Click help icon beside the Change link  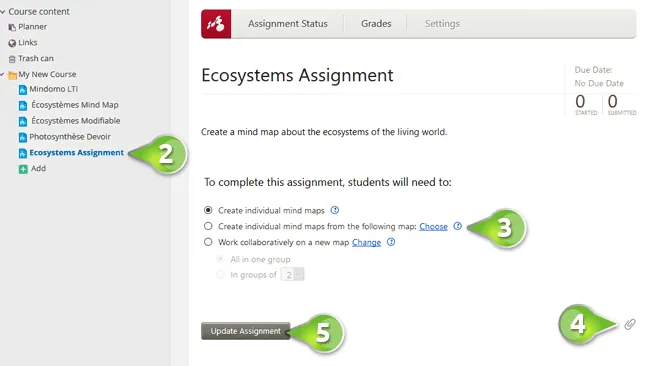point(390,242)
